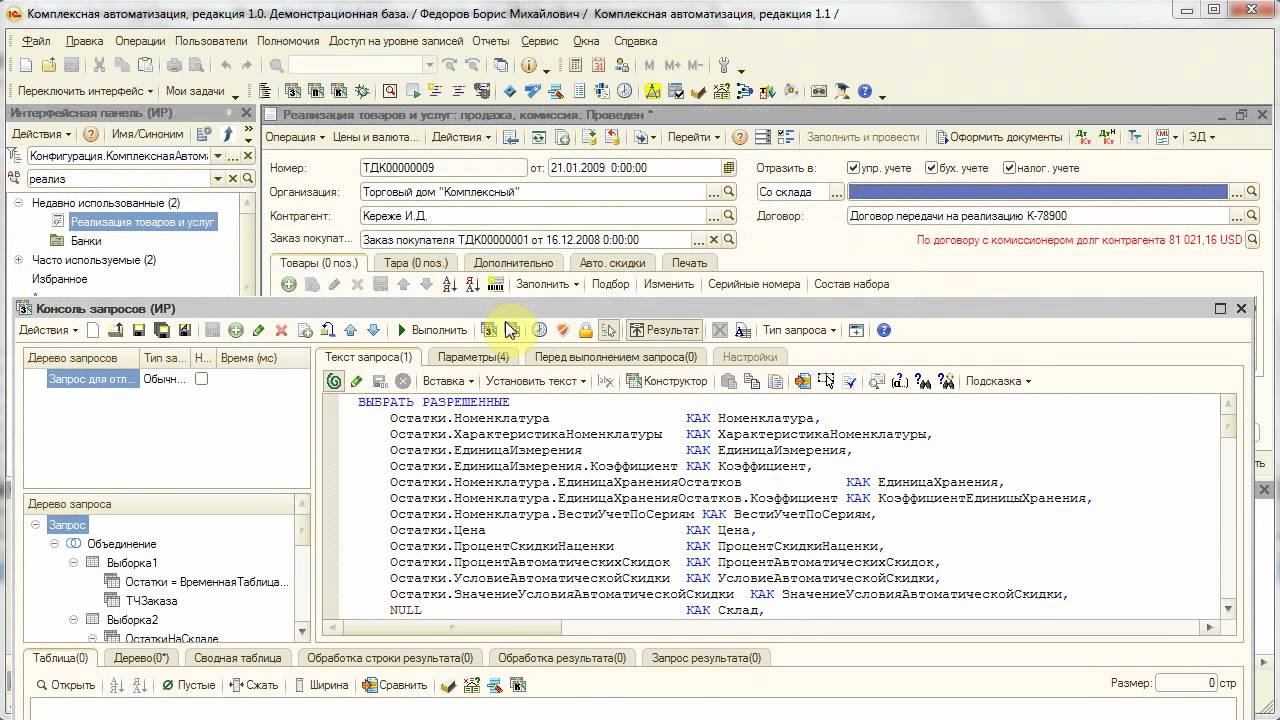
Task: Click the help icon in Консоль запросов toolbar
Action: 883,330
